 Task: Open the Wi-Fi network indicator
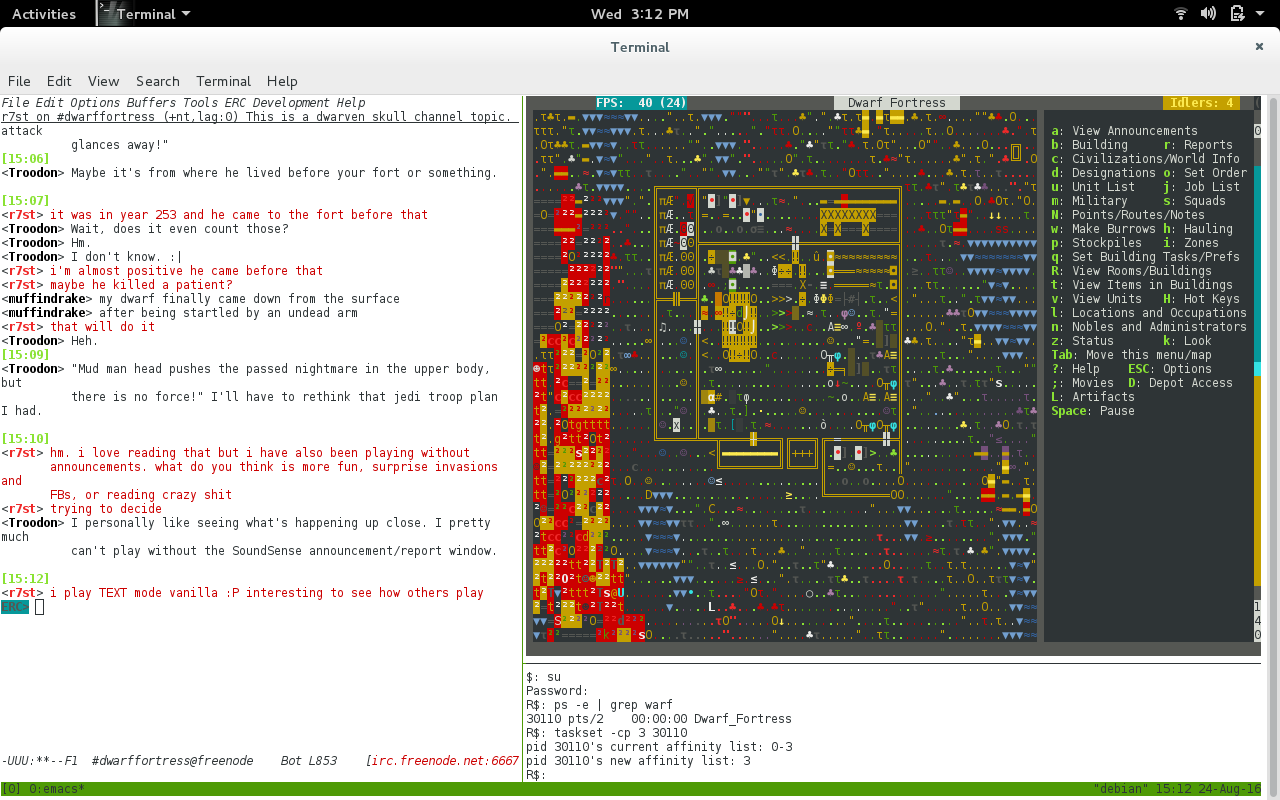pyautogui.click(x=1180, y=14)
